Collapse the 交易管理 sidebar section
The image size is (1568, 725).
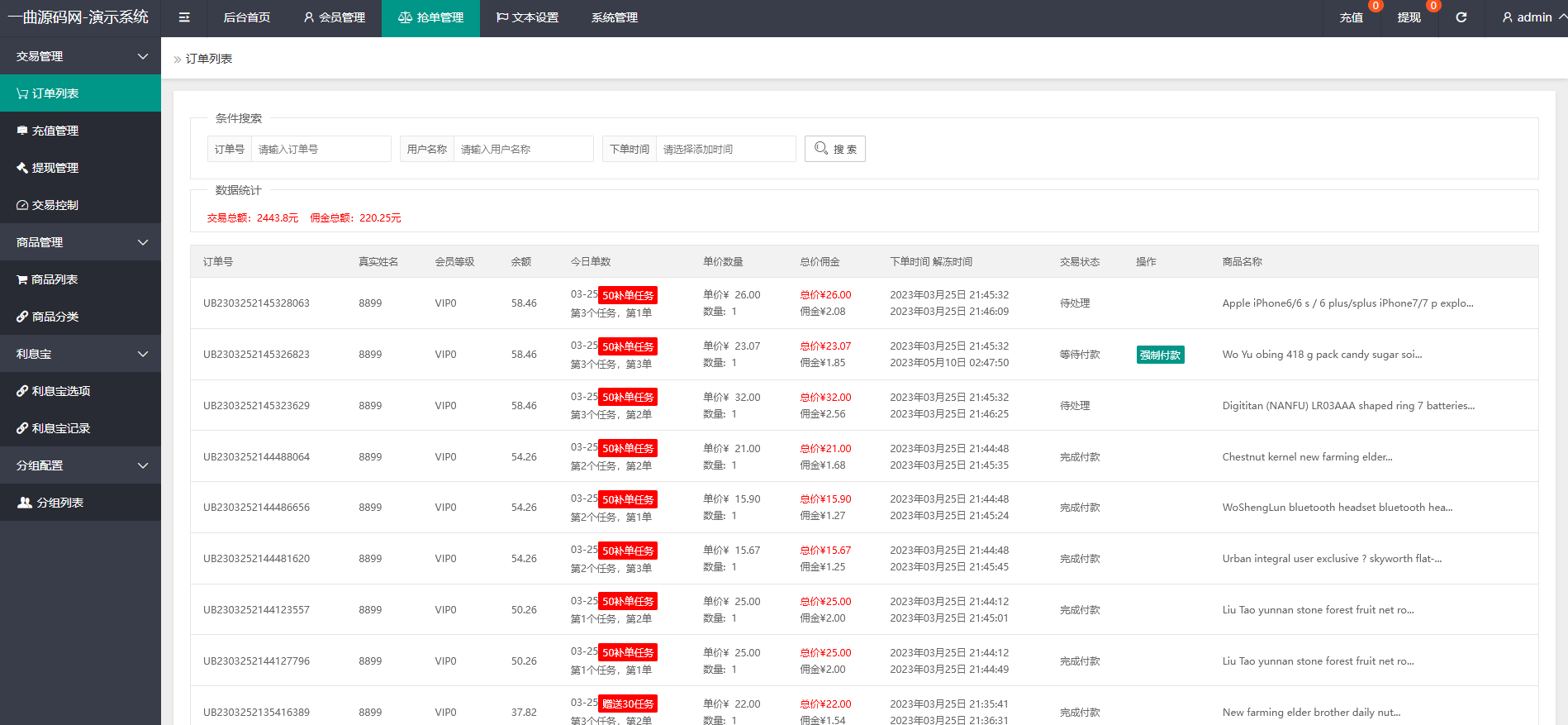tap(80, 56)
